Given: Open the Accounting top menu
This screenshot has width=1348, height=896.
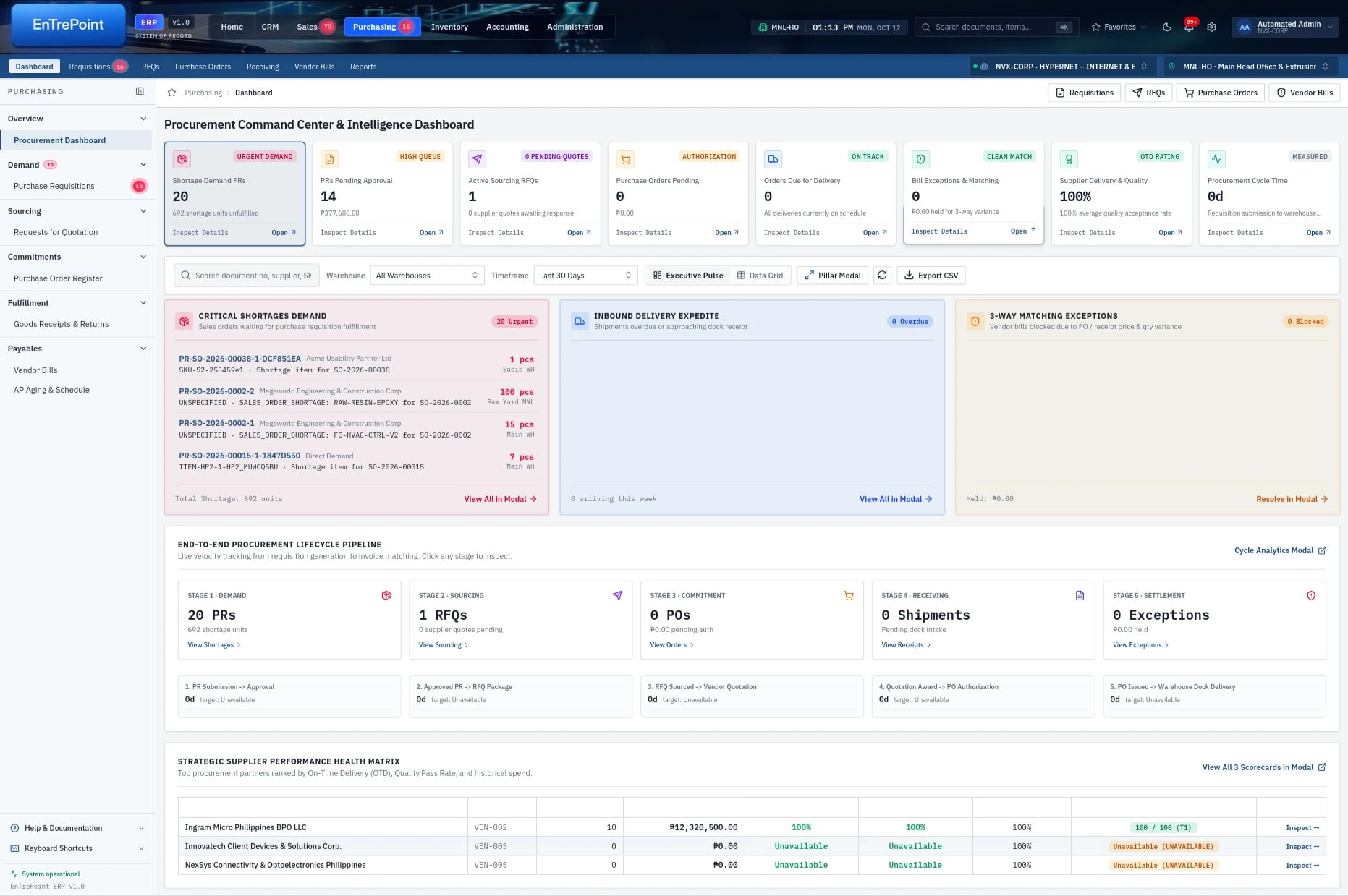Looking at the screenshot, I should [507, 27].
